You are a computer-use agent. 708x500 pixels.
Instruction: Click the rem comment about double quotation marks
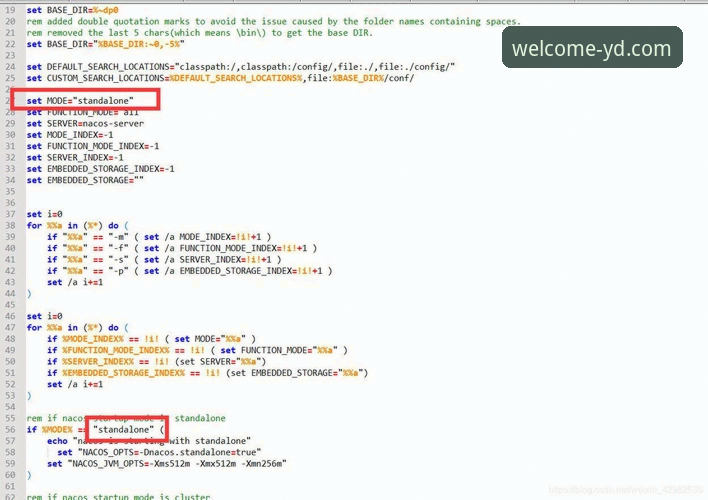click(274, 21)
